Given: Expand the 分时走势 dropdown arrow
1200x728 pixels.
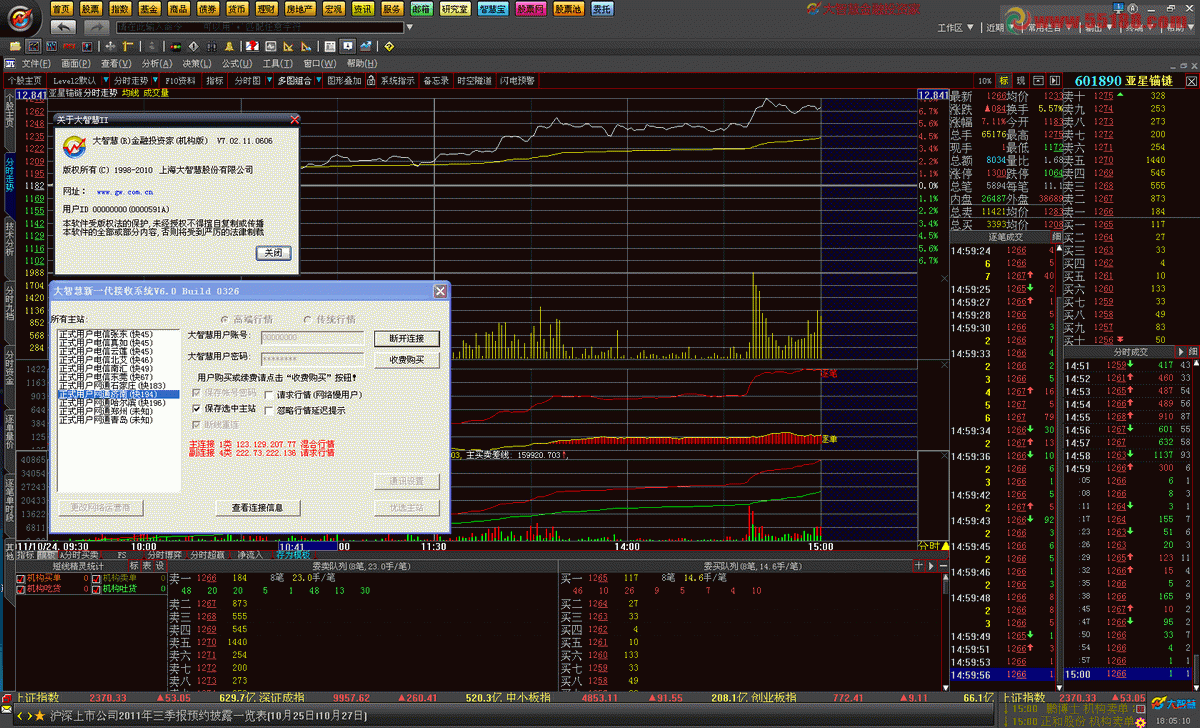Looking at the screenshot, I should (155, 80).
